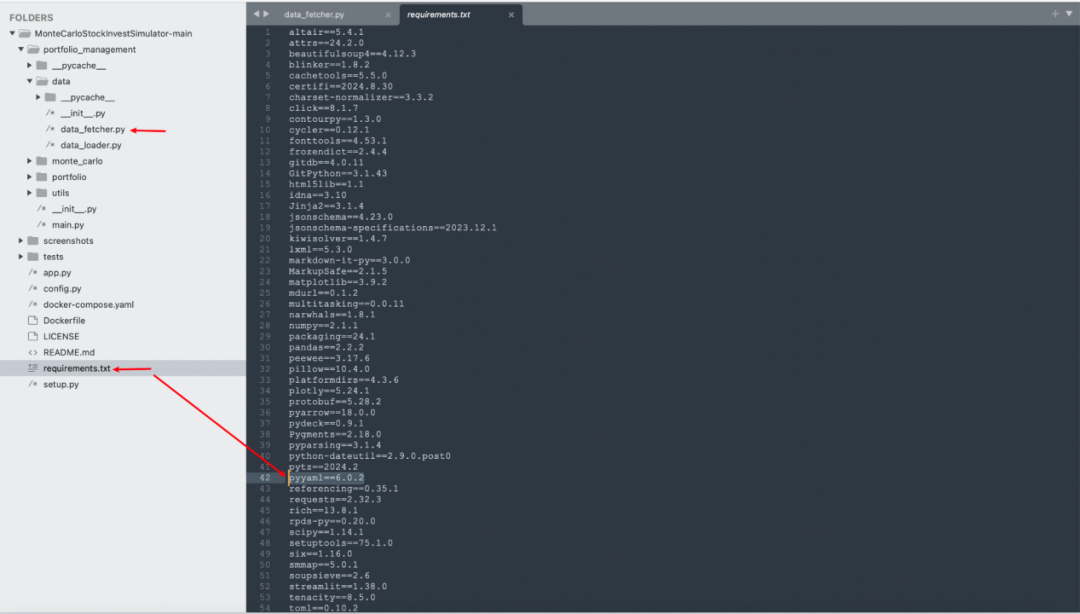Close the requirements.txt tab
Viewport: 1080px width, 614px height.
pyautogui.click(x=511, y=15)
